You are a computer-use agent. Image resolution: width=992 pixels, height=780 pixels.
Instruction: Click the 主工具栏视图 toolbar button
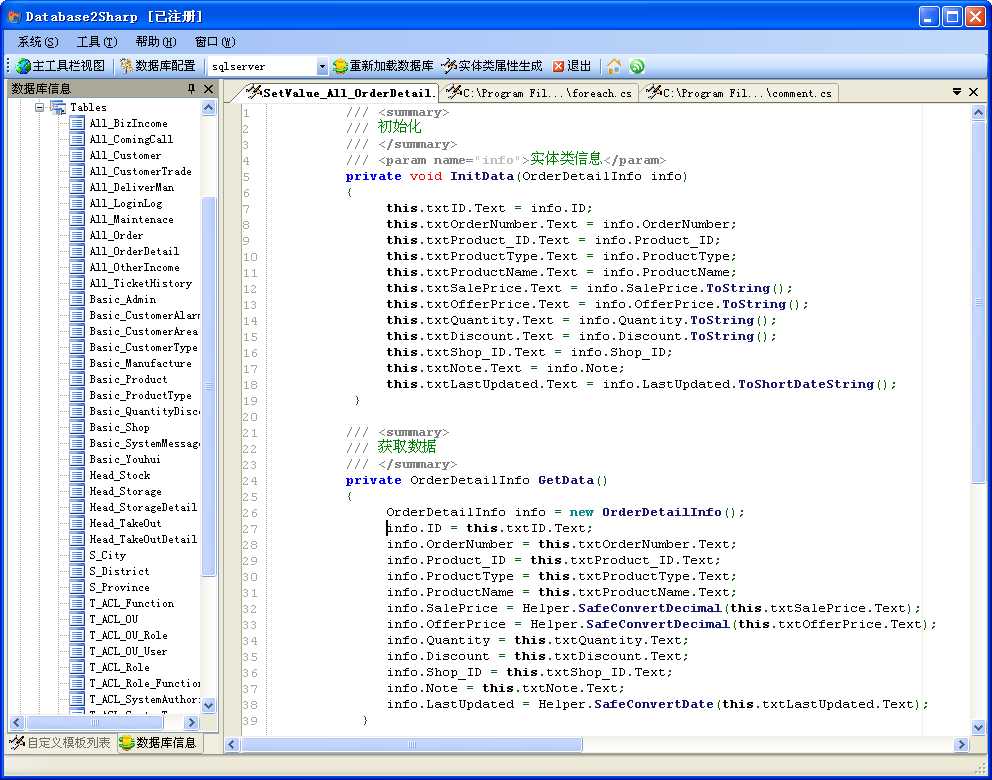(x=61, y=66)
